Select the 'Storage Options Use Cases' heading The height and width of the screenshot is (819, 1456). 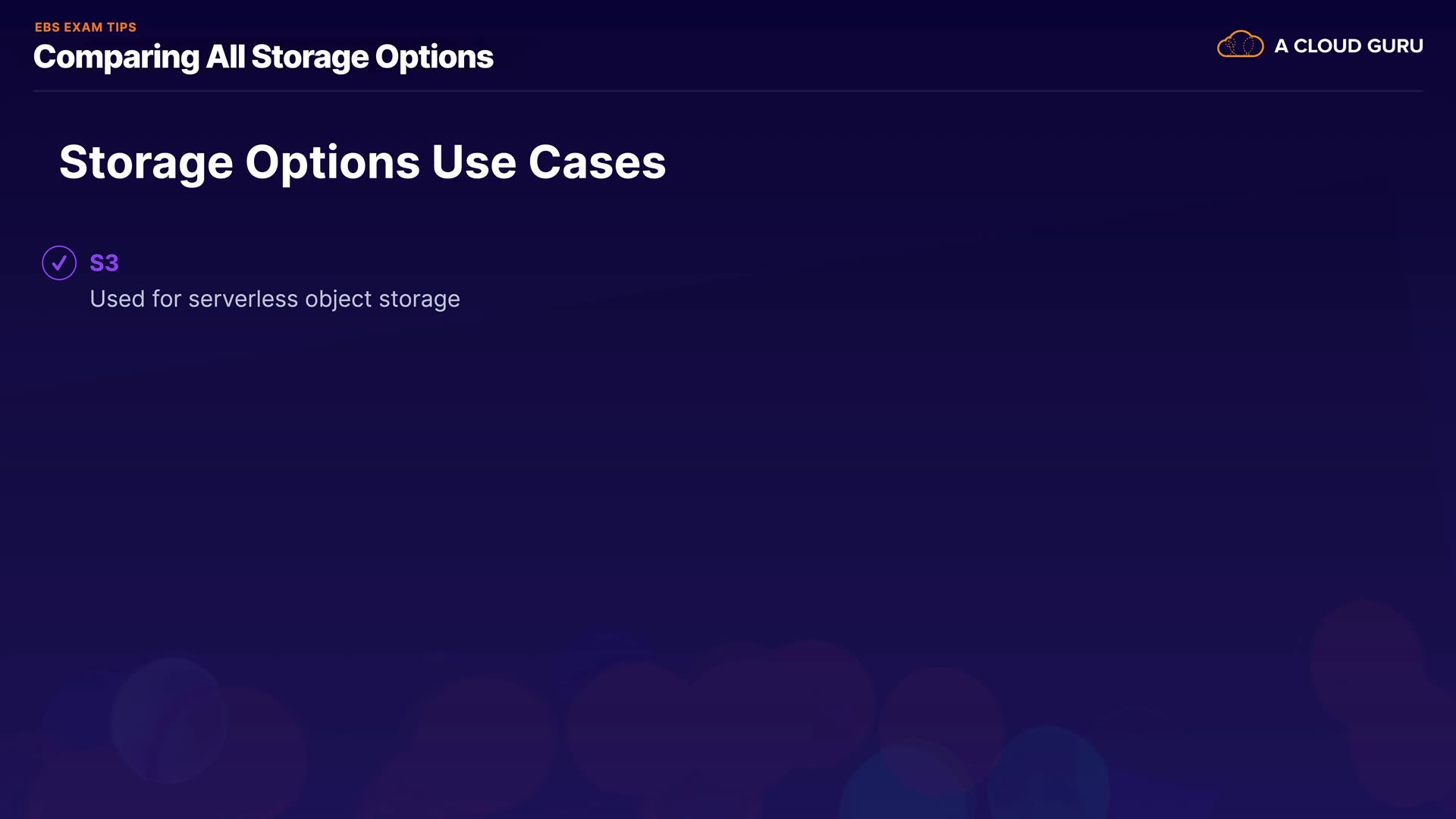(362, 162)
